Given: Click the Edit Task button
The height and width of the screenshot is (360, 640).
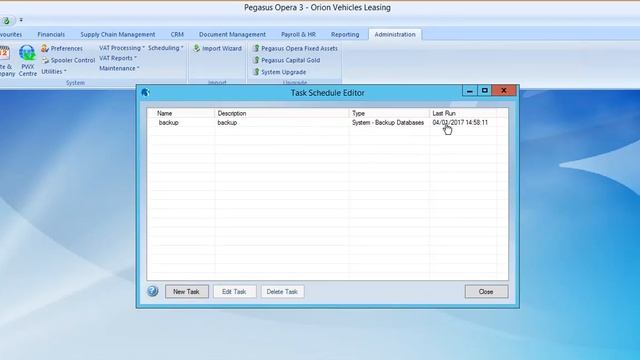Looking at the screenshot, I should point(234,291).
